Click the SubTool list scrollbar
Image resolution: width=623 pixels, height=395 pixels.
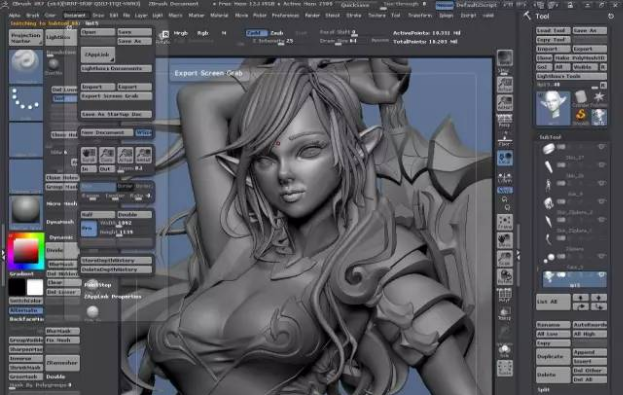point(537,268)
